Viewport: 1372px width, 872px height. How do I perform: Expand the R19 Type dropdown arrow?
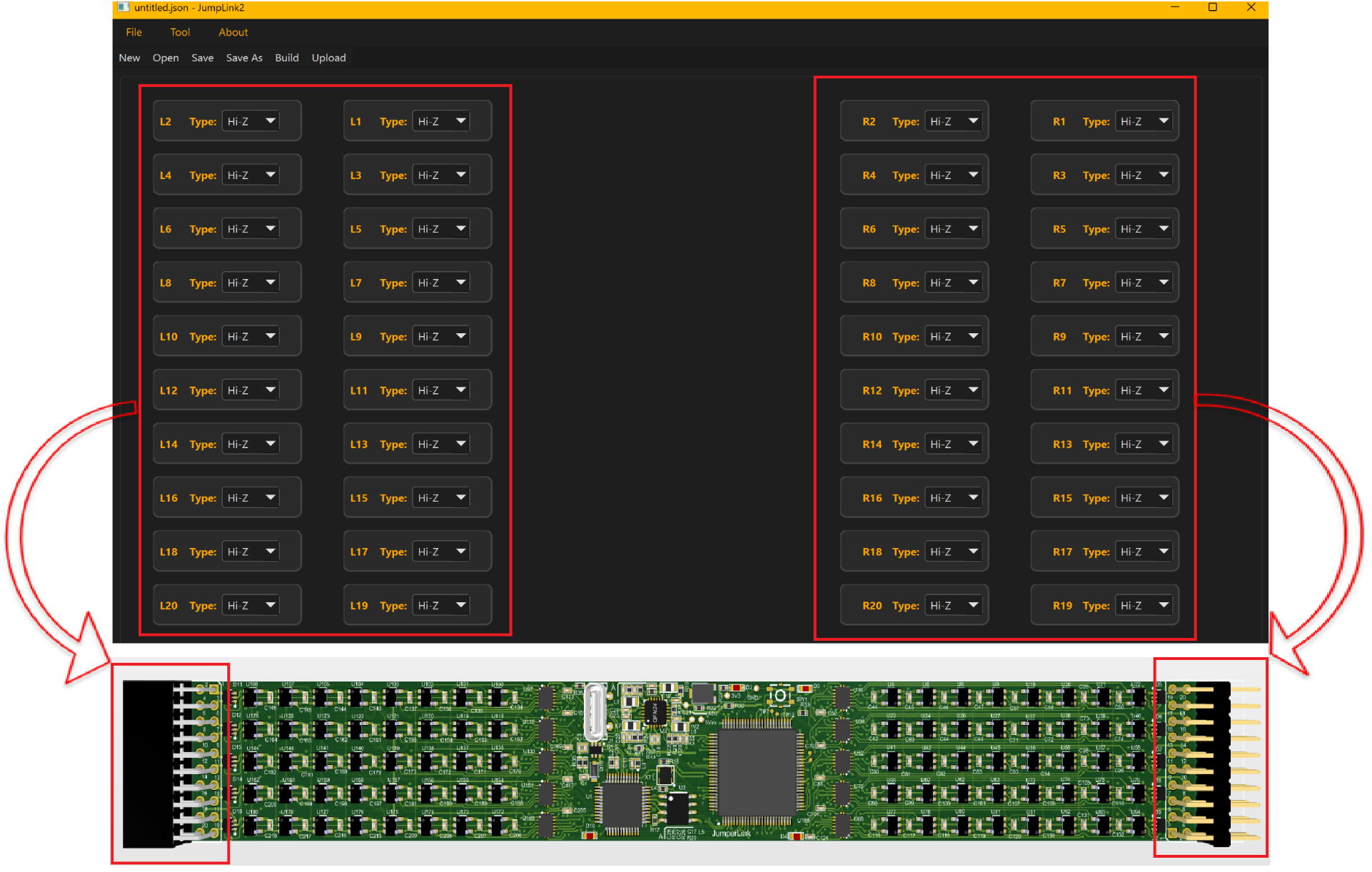coord(1164,605)
